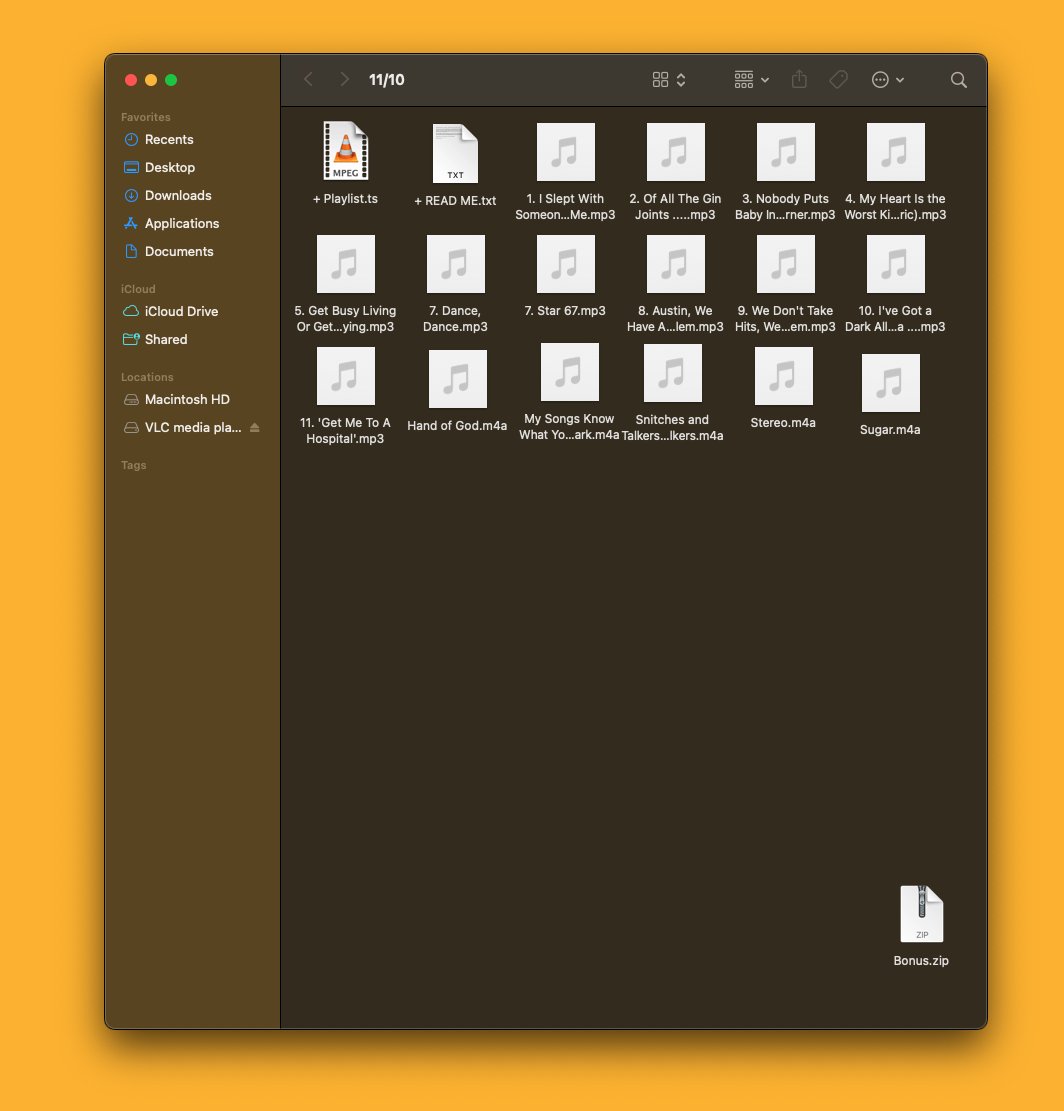Screen dimensions: 1064x1111
Task: Select 'Snitches and Talkers...lkers.m4a' file
Action: tap(672, 373)
